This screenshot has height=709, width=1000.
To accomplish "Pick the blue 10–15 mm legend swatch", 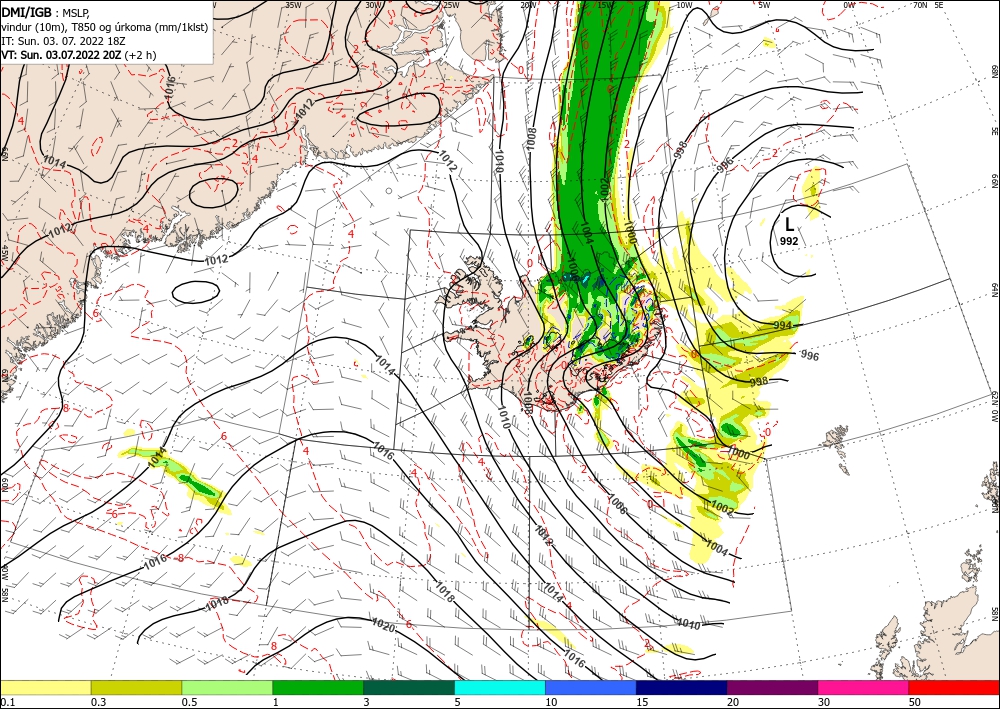I will pos(591,687).
